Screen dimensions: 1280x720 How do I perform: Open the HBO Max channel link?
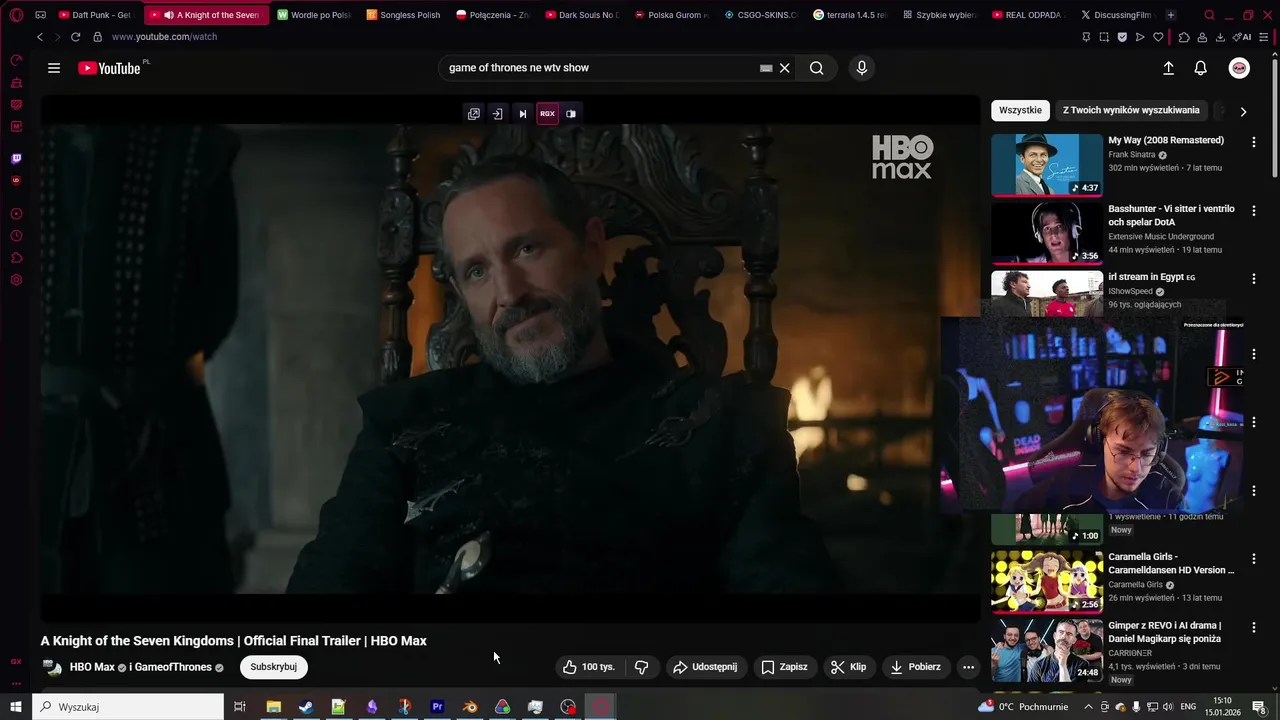(92, 667)
